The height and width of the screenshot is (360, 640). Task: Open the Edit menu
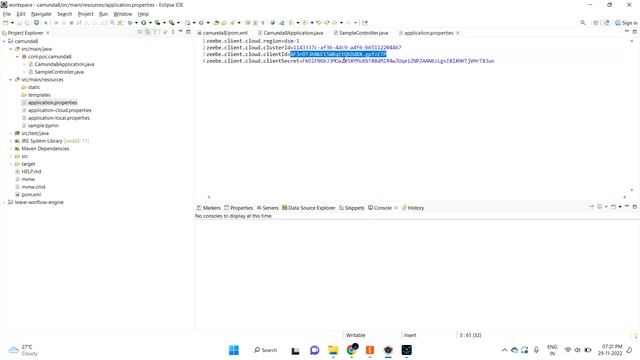[21, 14]
